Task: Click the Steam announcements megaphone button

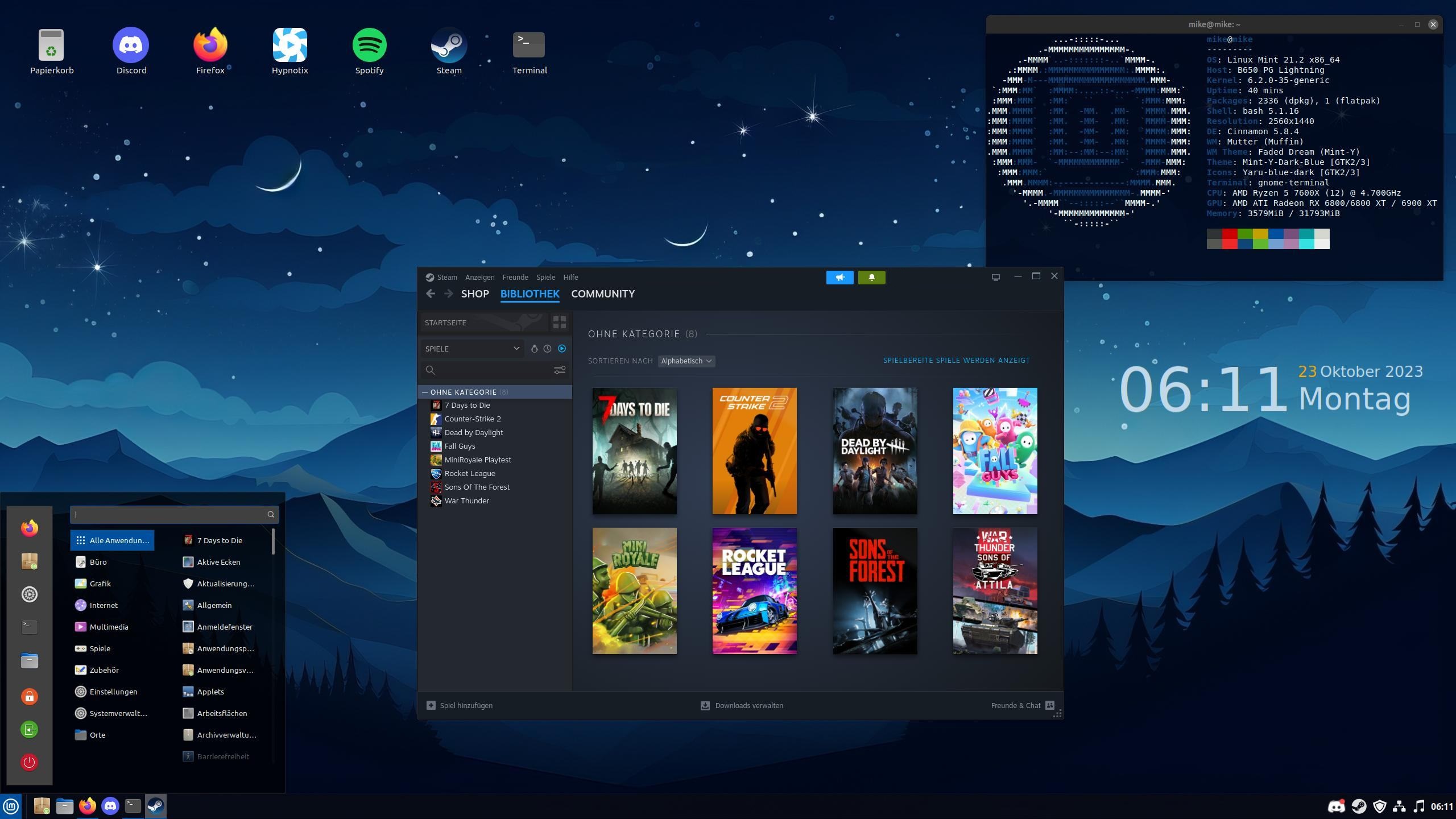Action: point(839,278)
